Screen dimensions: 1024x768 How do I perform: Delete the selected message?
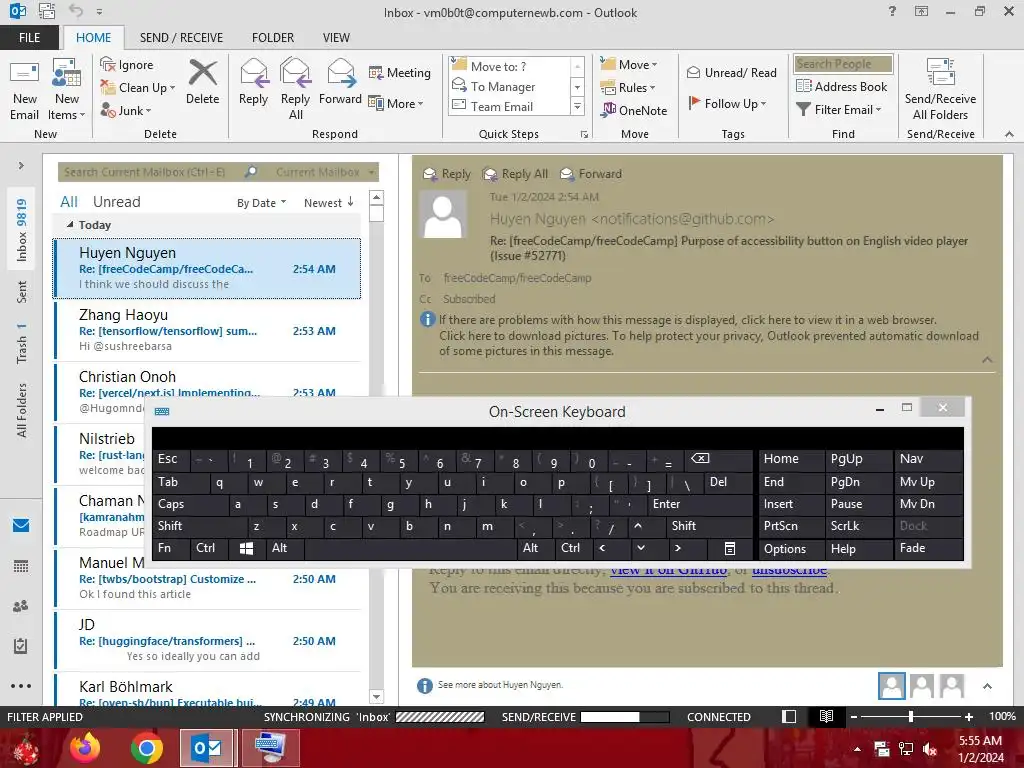(202, 82)
